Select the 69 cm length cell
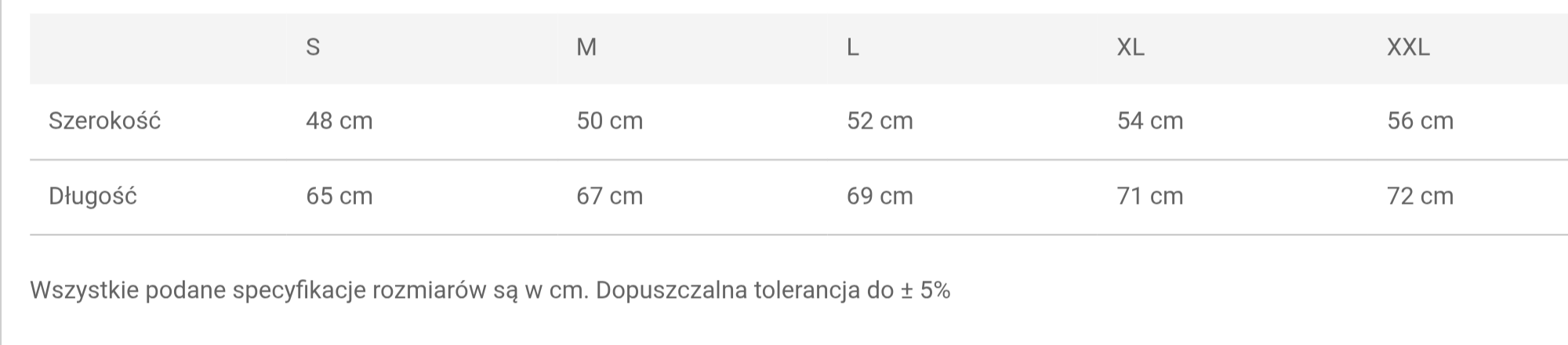 [880, 196]
